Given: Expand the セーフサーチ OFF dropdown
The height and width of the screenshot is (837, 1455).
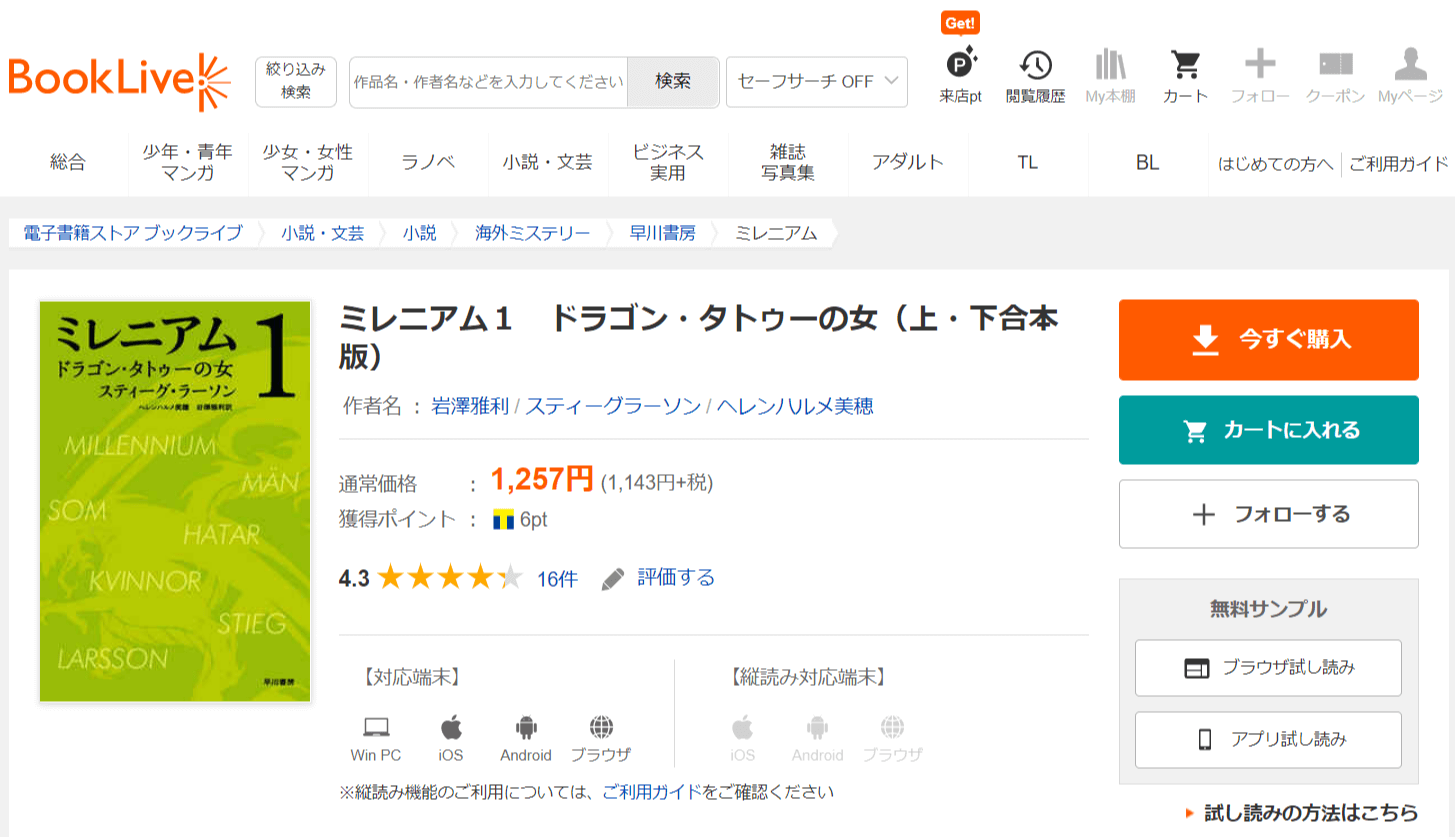Looking at the screenshot, I should pos(816,82).
